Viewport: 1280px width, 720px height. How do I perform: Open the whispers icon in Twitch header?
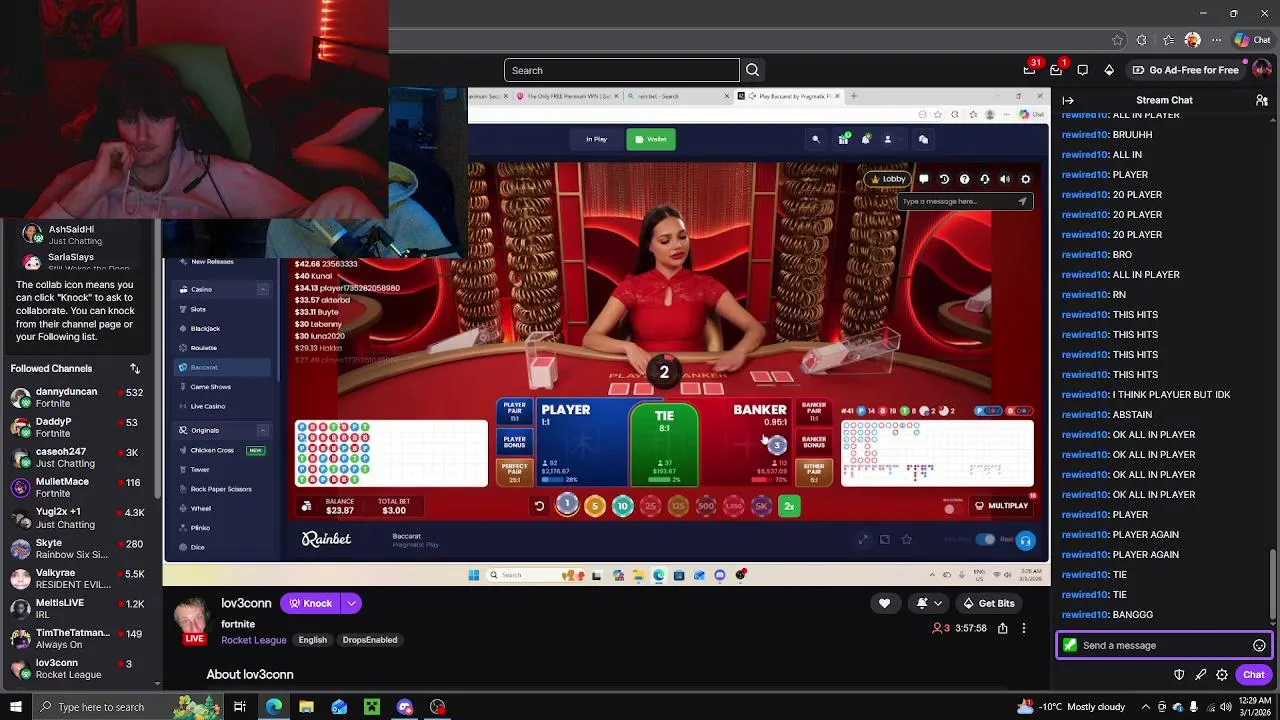[1083, 70]
